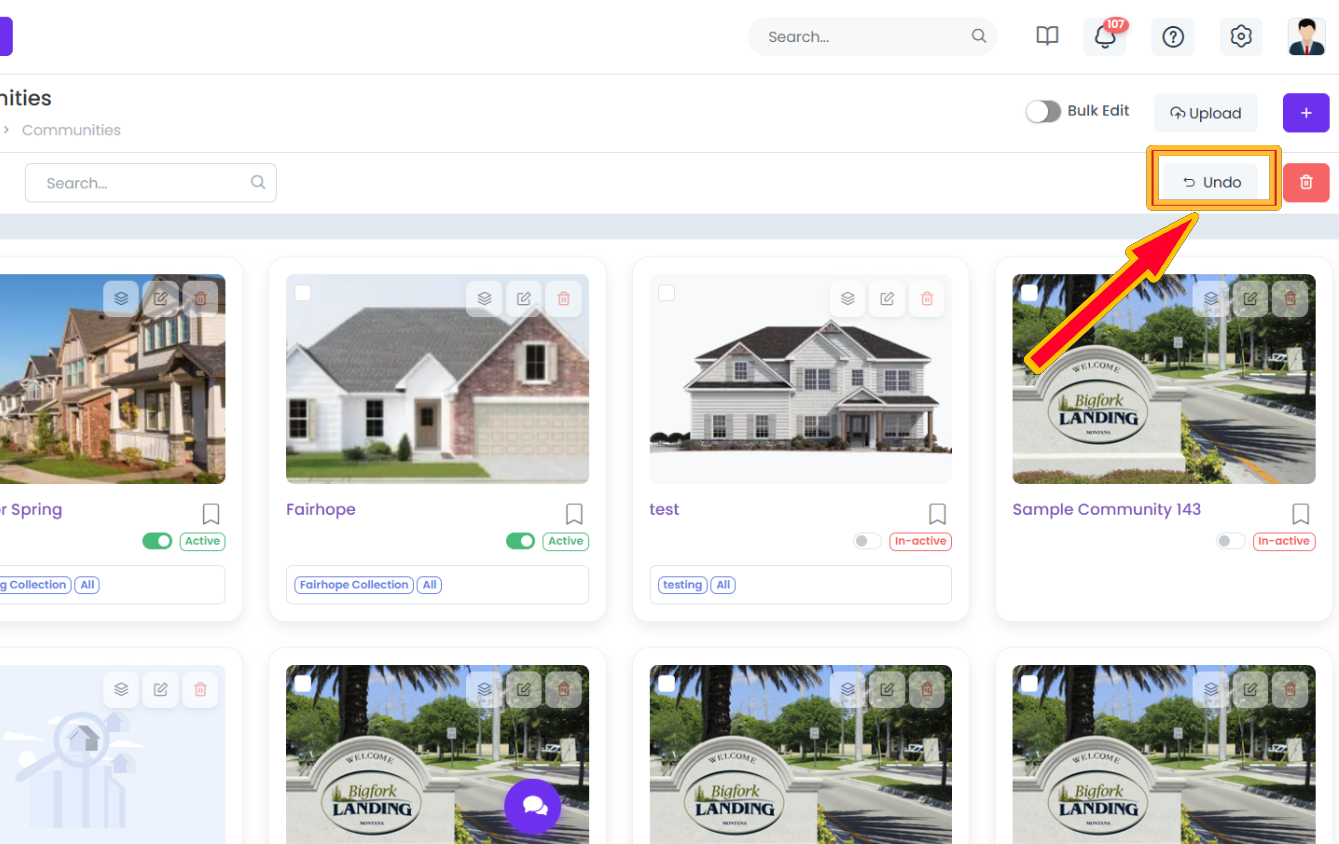Open the floating chat bubble
The height and width of the screenshot is (844, 1339).
pyautogui.click(x=534, y=806)
